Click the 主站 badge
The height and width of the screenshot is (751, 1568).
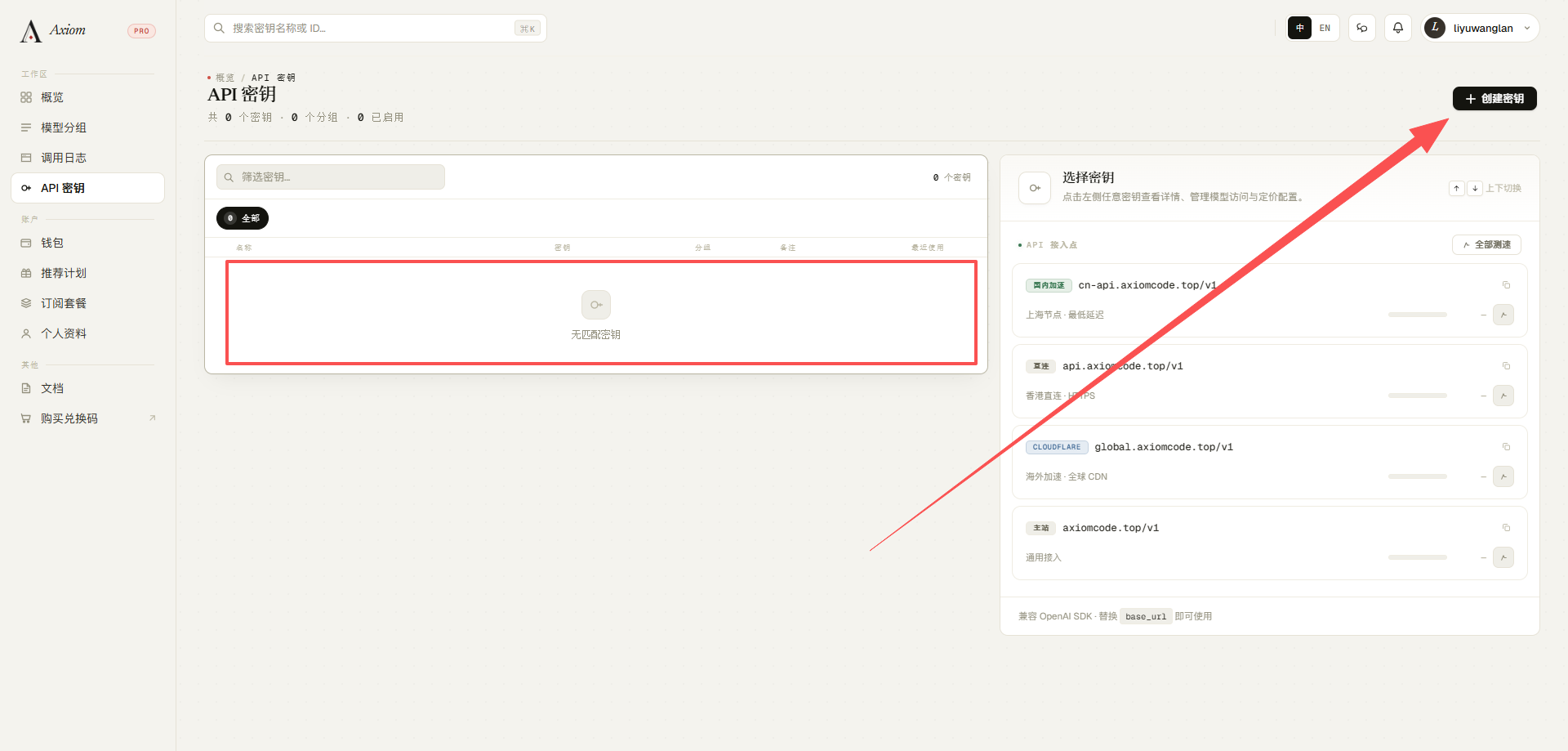pos(1040,528)
